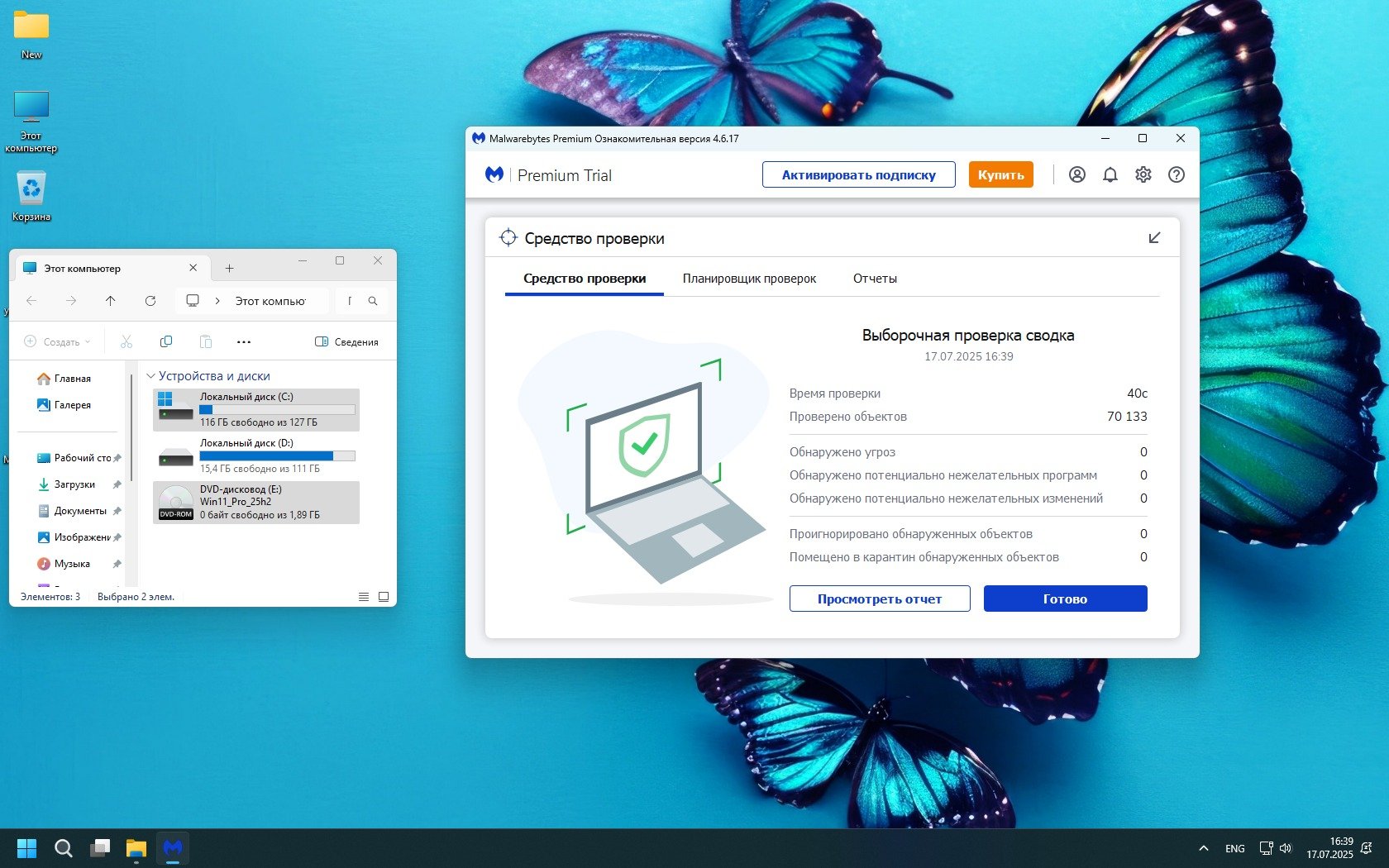Select Локальный диск (D:)
The height and width of the screenshot is (868, 1389).
pyautogui.click(x=256, y=456)
